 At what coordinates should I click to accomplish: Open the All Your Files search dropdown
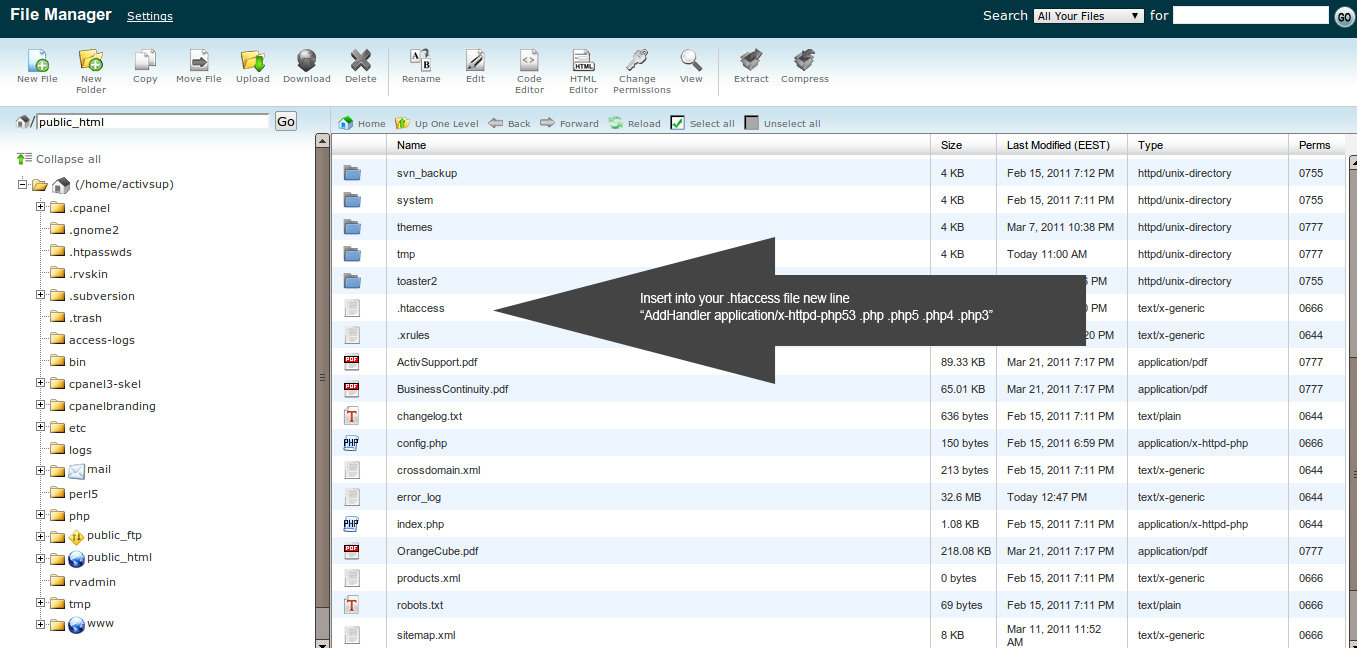pyautogui.click(x=1089, y=16)
